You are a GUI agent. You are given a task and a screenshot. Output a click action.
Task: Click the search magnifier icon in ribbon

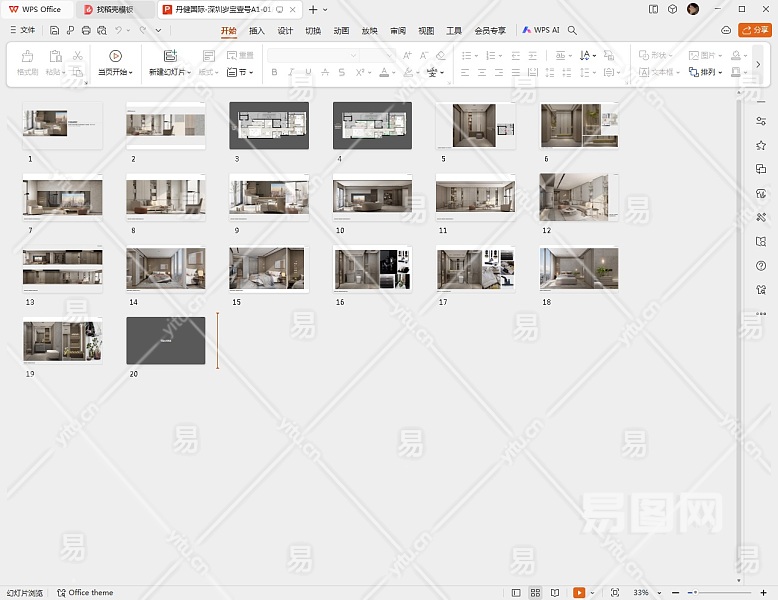tap(572, 31)
